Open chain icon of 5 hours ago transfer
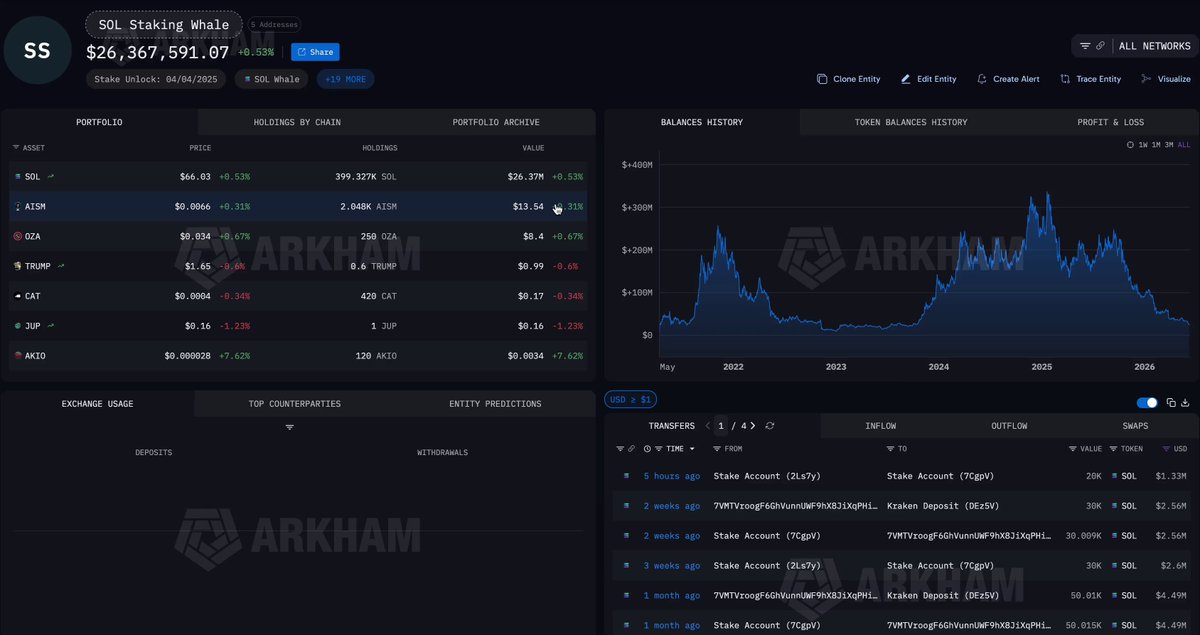This screenshot has height=635, width=1200. [x=627, y=476]
